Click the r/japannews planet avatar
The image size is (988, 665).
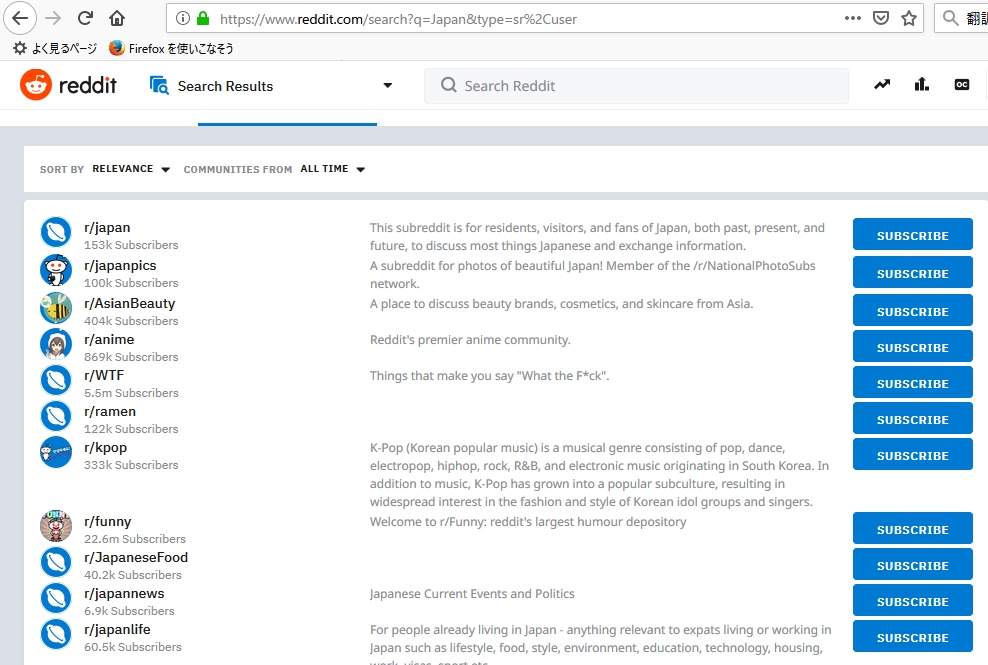pos(56,598)
